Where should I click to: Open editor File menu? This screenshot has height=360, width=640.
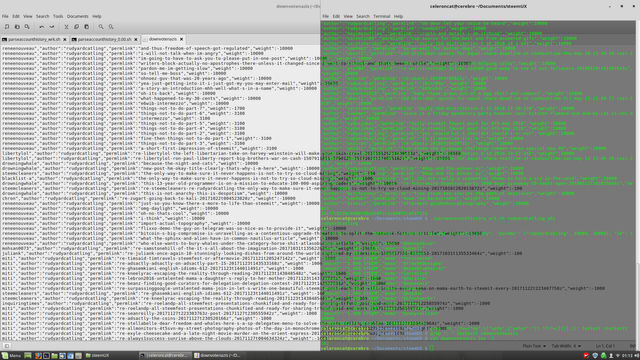[5, 16]
